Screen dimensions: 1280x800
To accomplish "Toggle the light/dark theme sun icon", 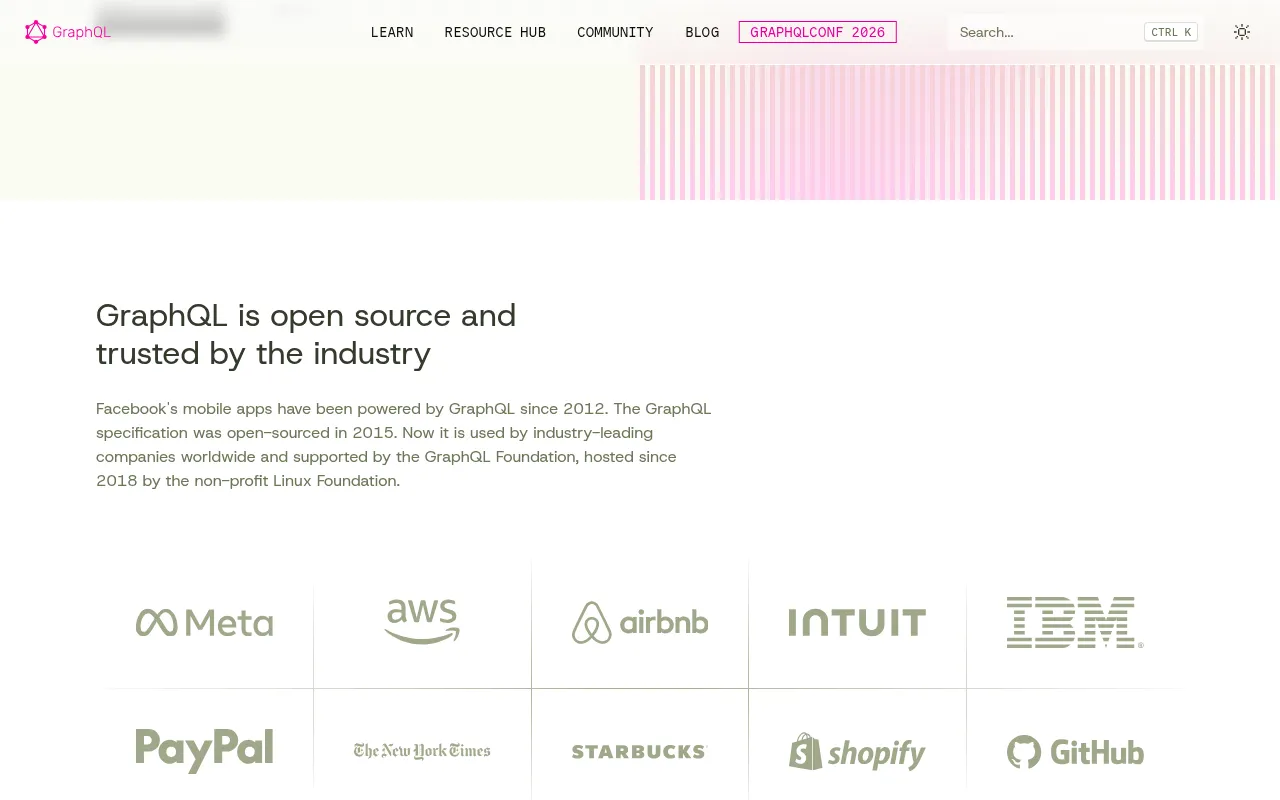I will click(x=1242, y=32).
